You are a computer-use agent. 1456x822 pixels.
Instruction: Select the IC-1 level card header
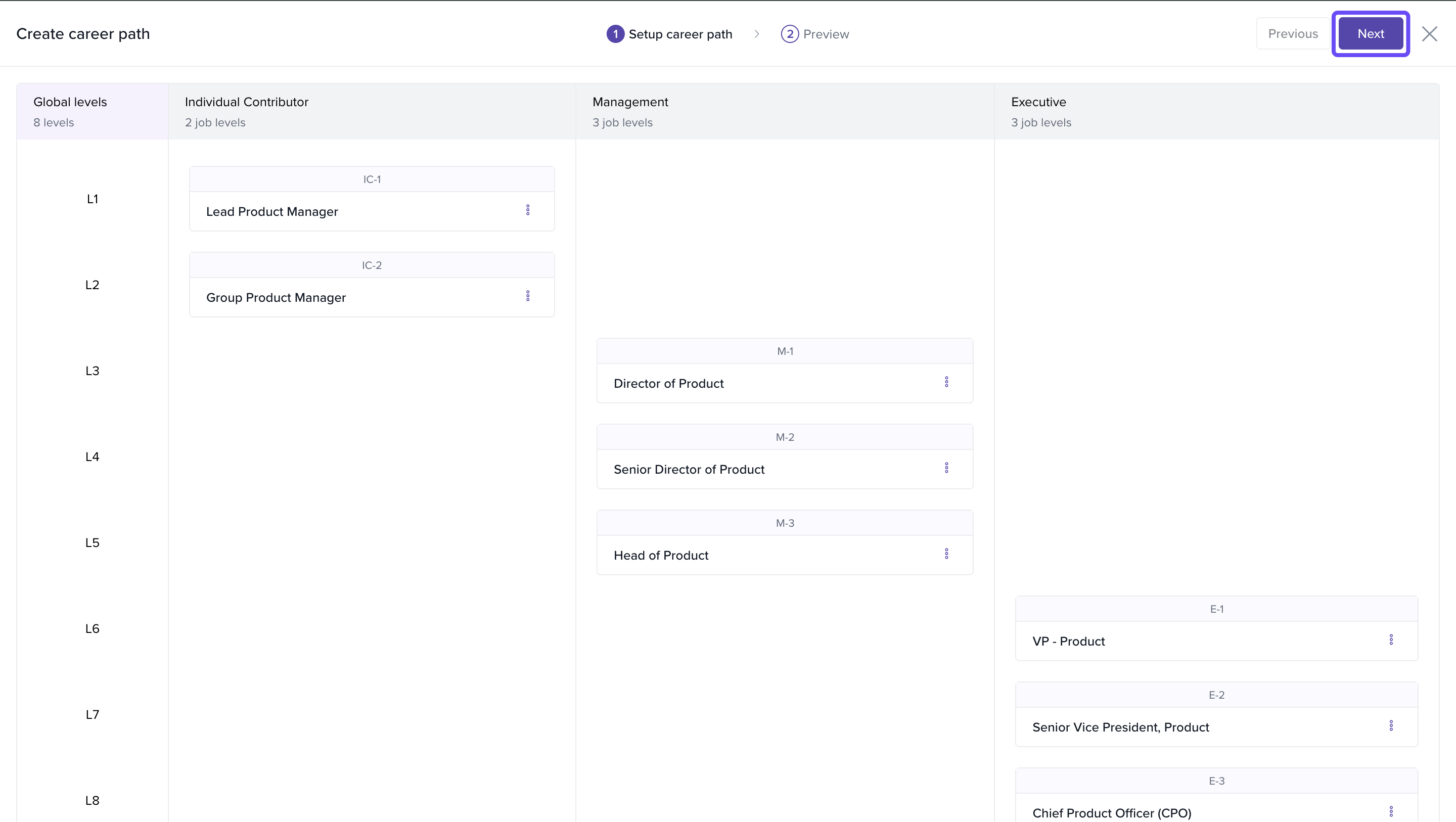point(372,180)
